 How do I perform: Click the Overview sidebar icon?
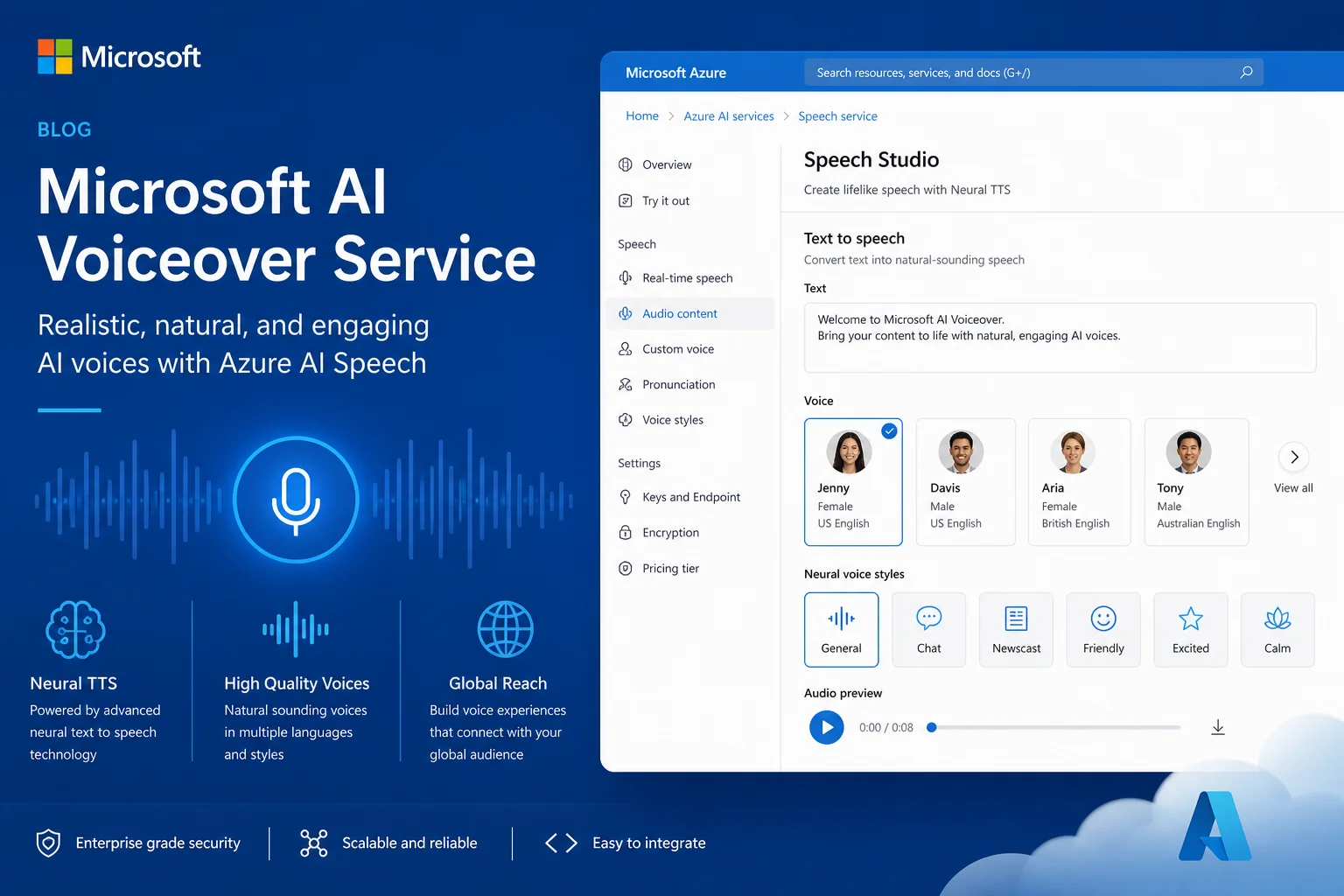pyautogui.click(x=626, y=164)
